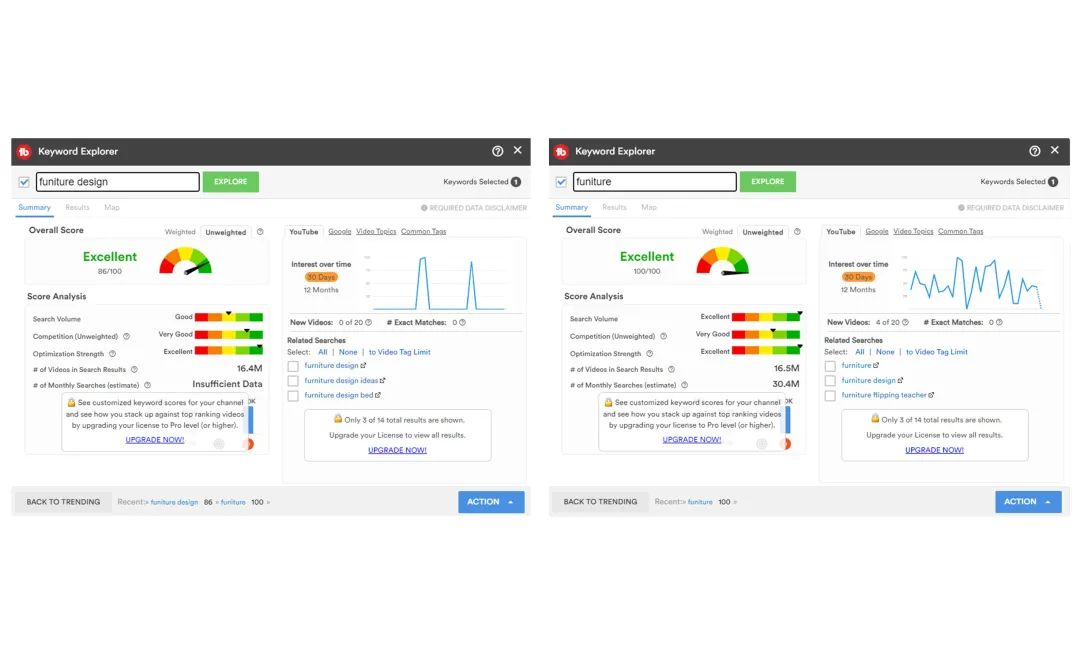
Task: Click the Search Volume color bar in left panel
Action: click(228, 318)
